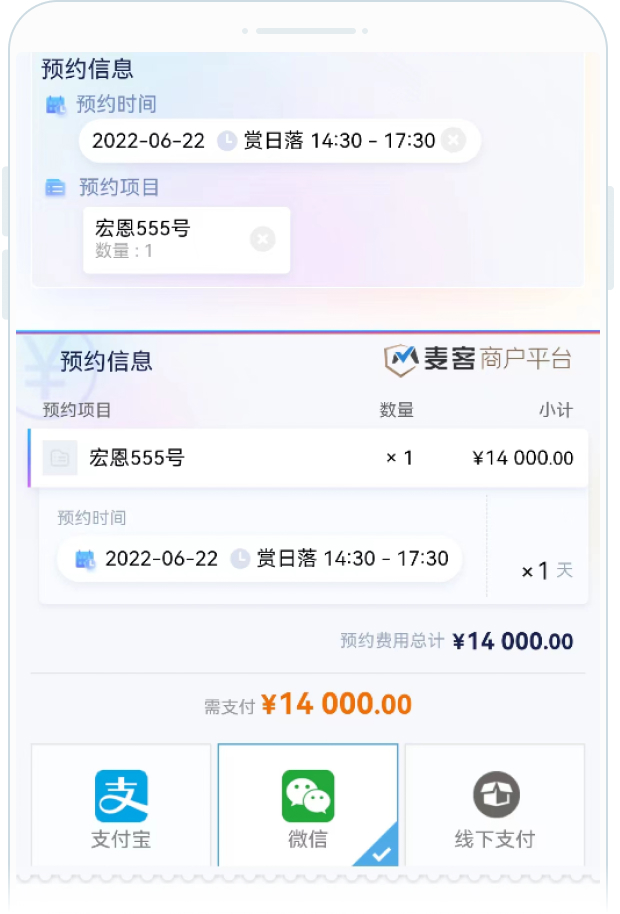The height and width of the screenshot is (914, 620).
Task: Click the selected checkmark on 微信 option
Action: (x=383, y=852)
